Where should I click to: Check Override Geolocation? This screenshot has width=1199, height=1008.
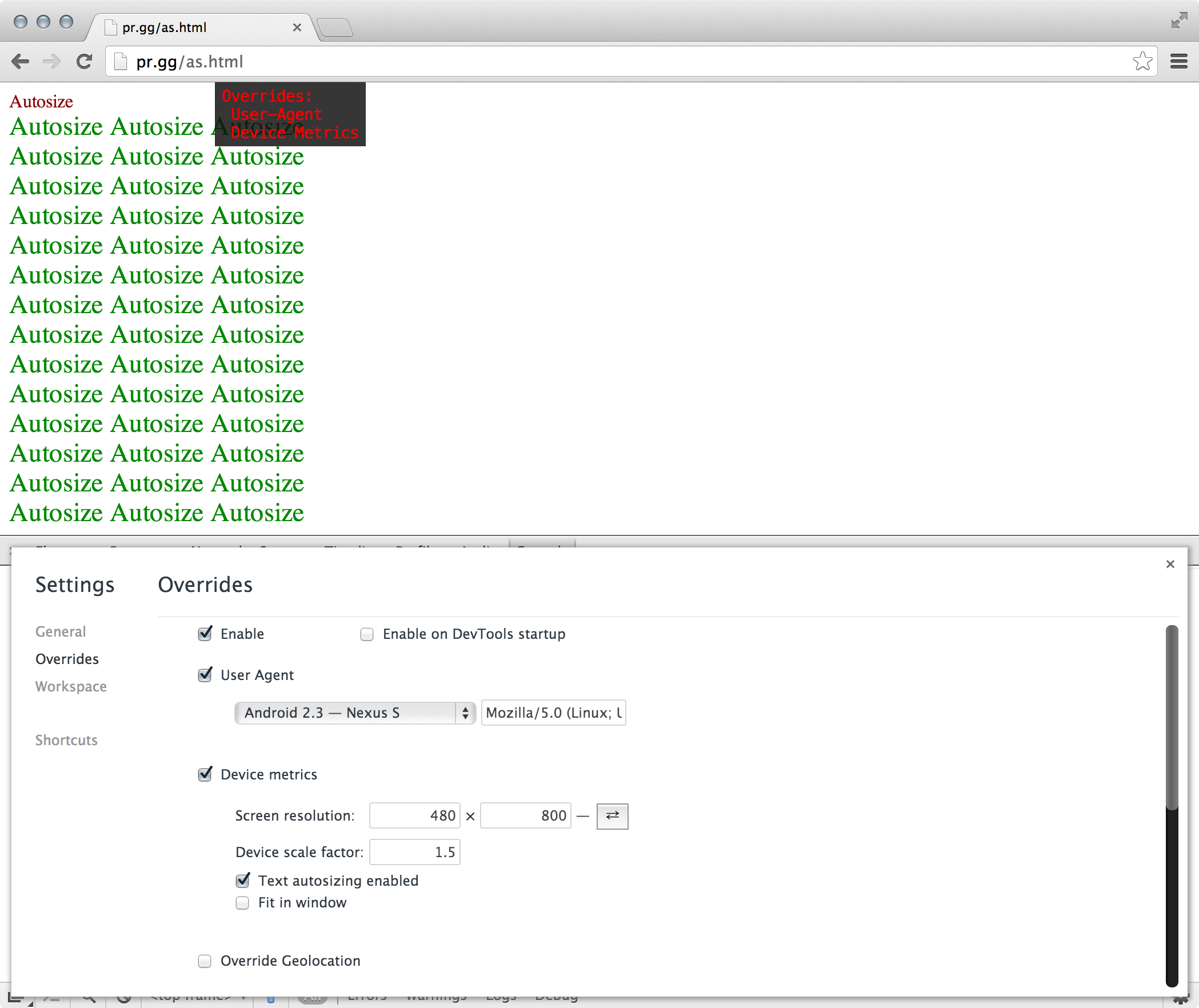(205, 961)
